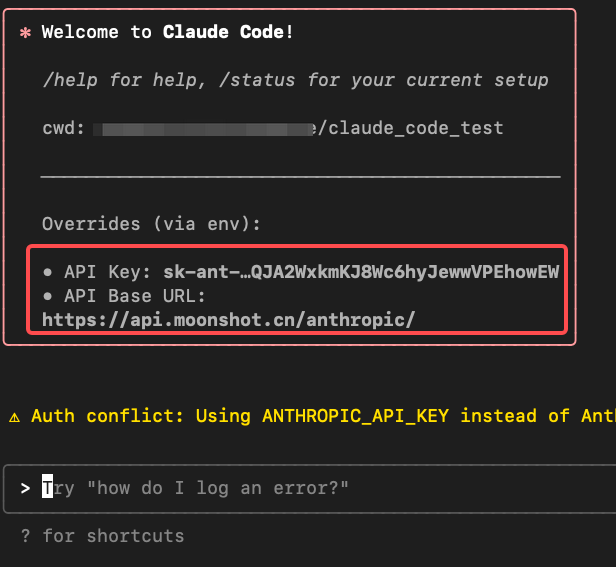Click the 'Overrides (via env):' heading
Screen dimensions: 616x567
click(x=151, y=224)
